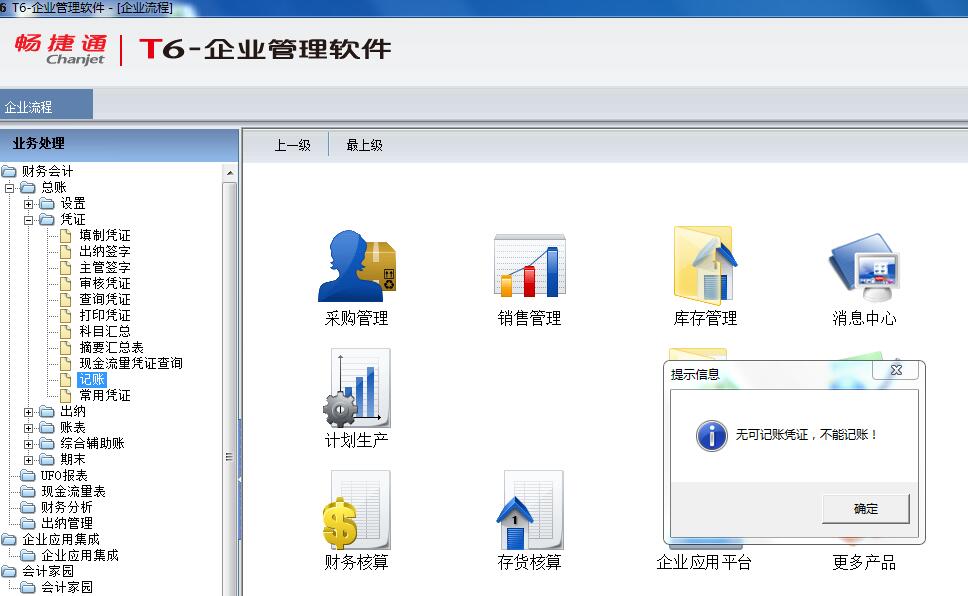The image size is (968, 596).
Task: Click the 设置 folder icon
Action: point(47,204)
